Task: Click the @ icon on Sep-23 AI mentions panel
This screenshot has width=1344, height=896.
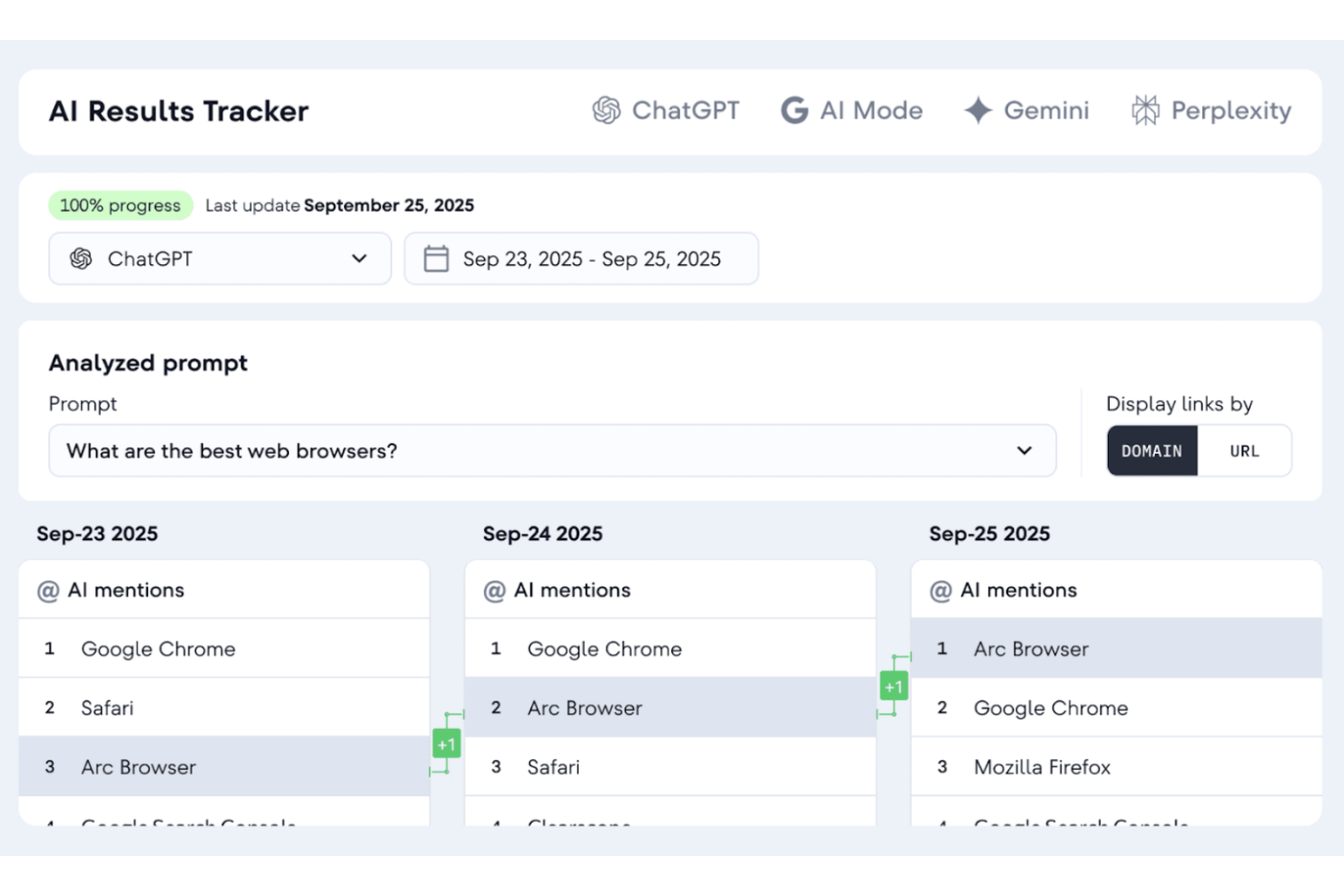Action: point(47,589)
